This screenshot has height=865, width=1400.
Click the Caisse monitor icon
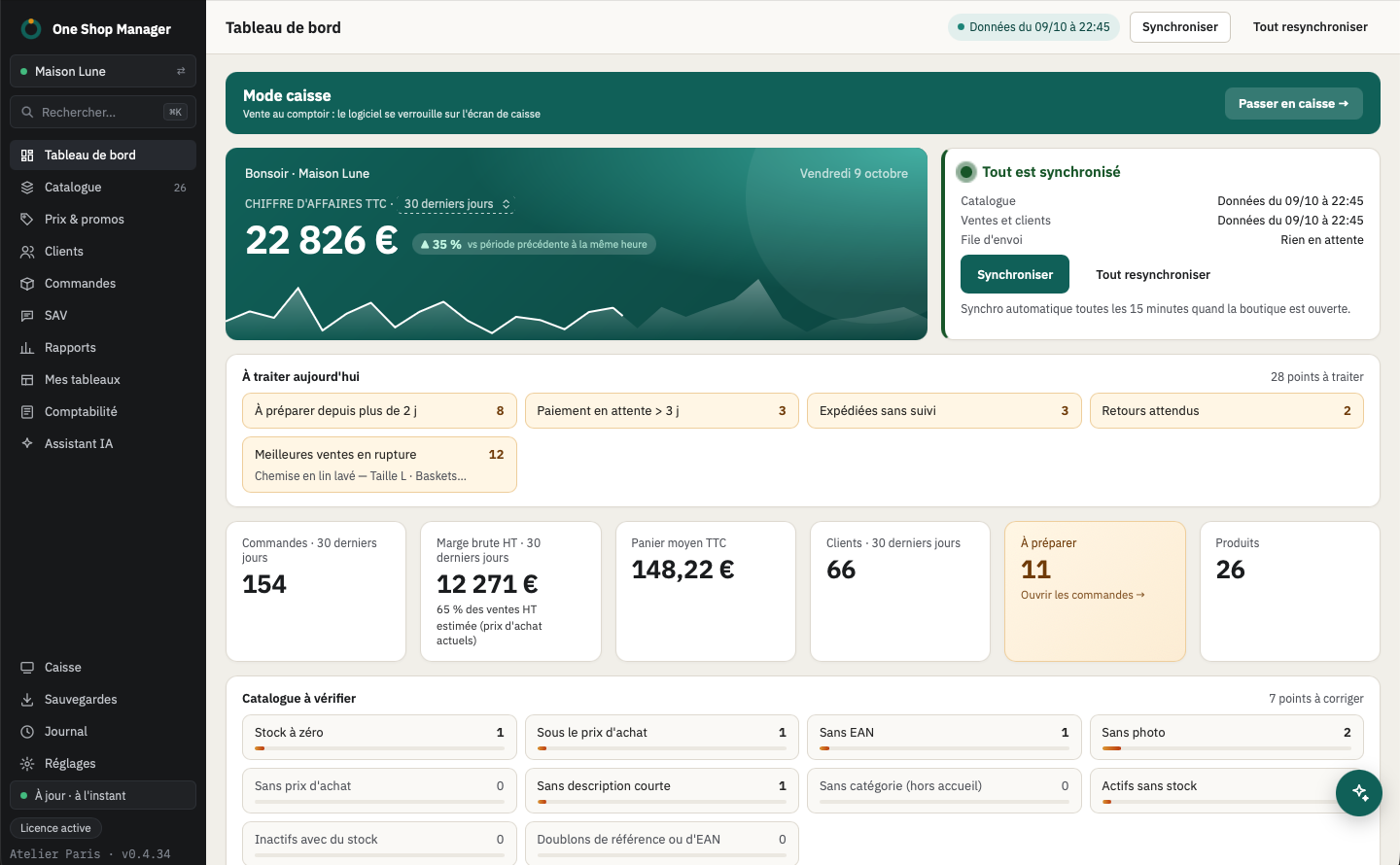(x=27, y=668)
